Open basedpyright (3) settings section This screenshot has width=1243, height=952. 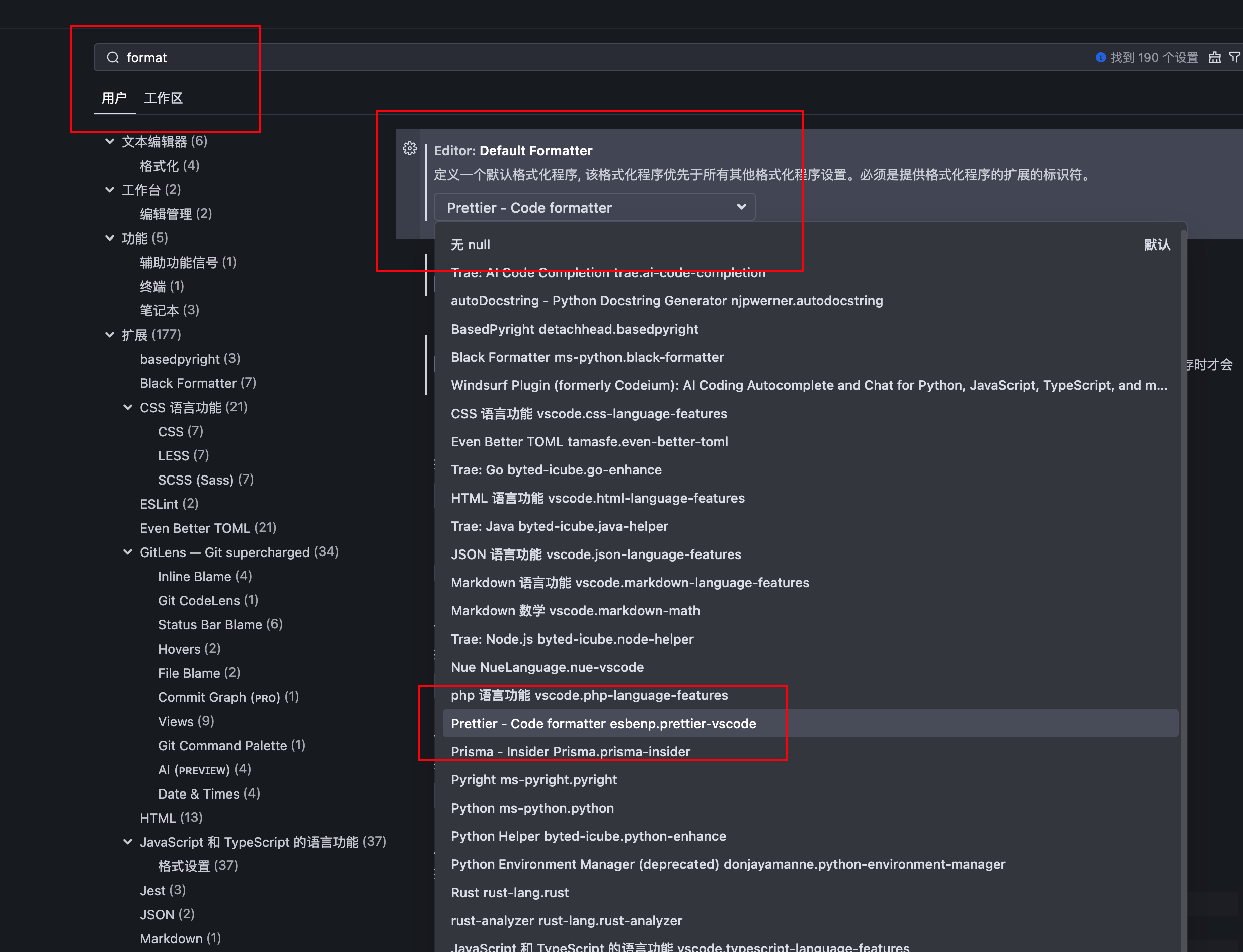coord(190,359)
